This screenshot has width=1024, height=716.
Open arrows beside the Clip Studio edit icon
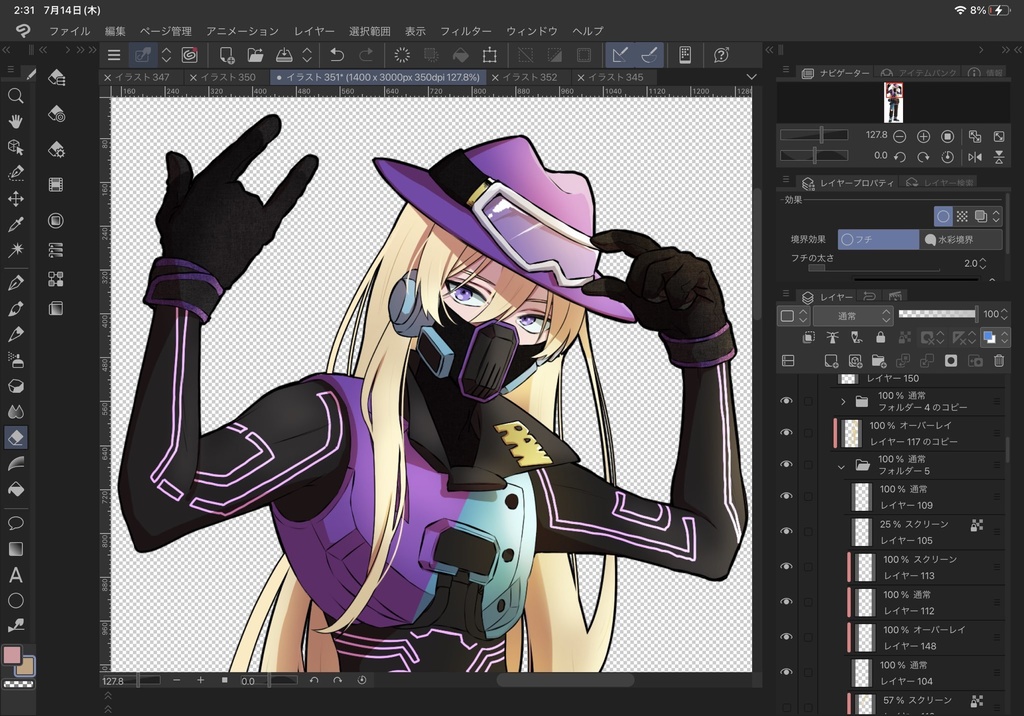coord(167,55)
